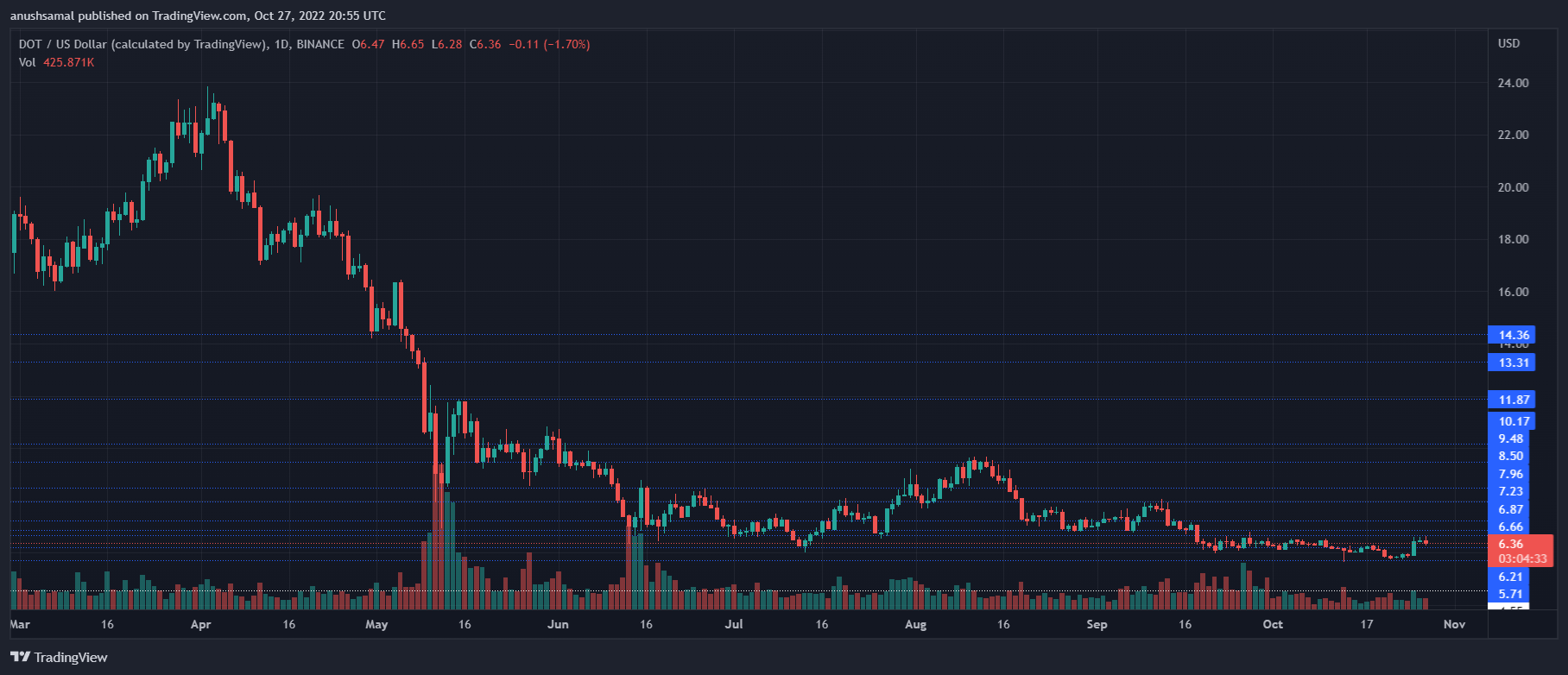
Task: Click the 03:04:33 candle countdown timer
Action: coord(1522,558)
